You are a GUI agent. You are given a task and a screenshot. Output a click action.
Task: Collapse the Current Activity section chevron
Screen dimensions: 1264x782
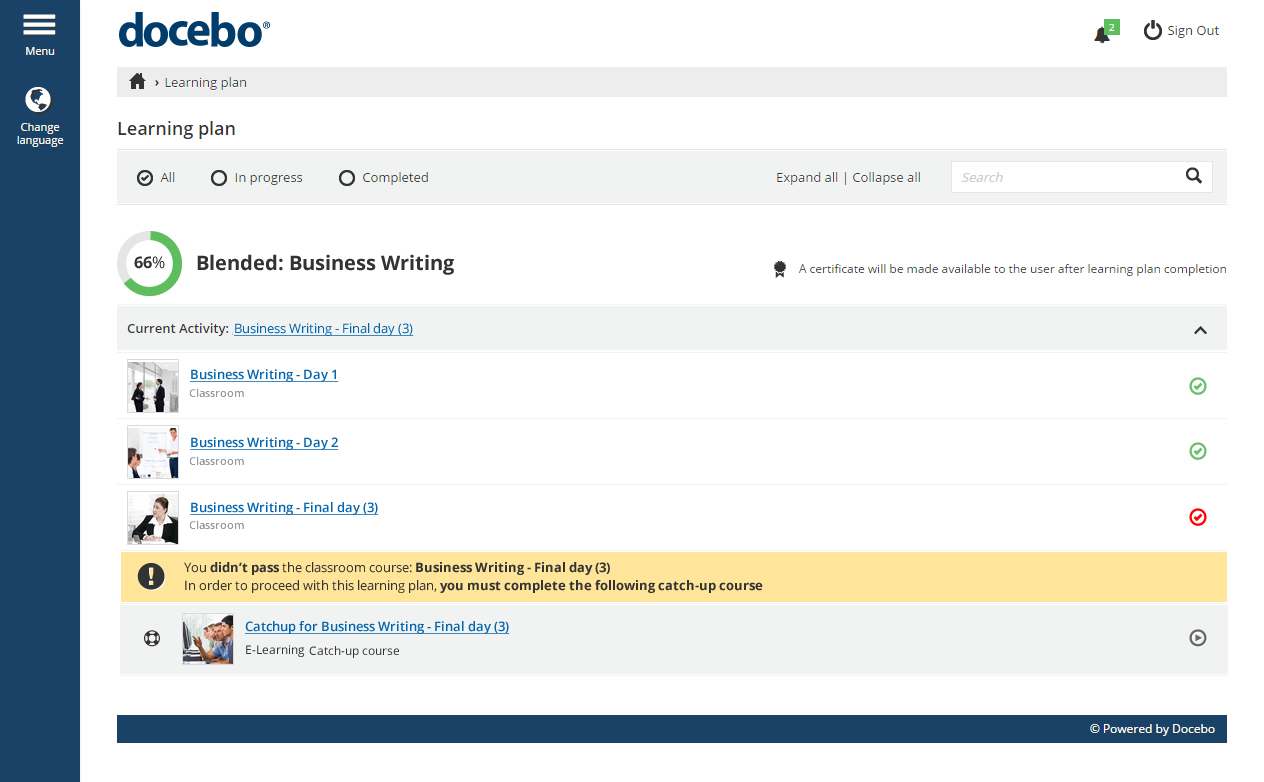(1200, 330)
